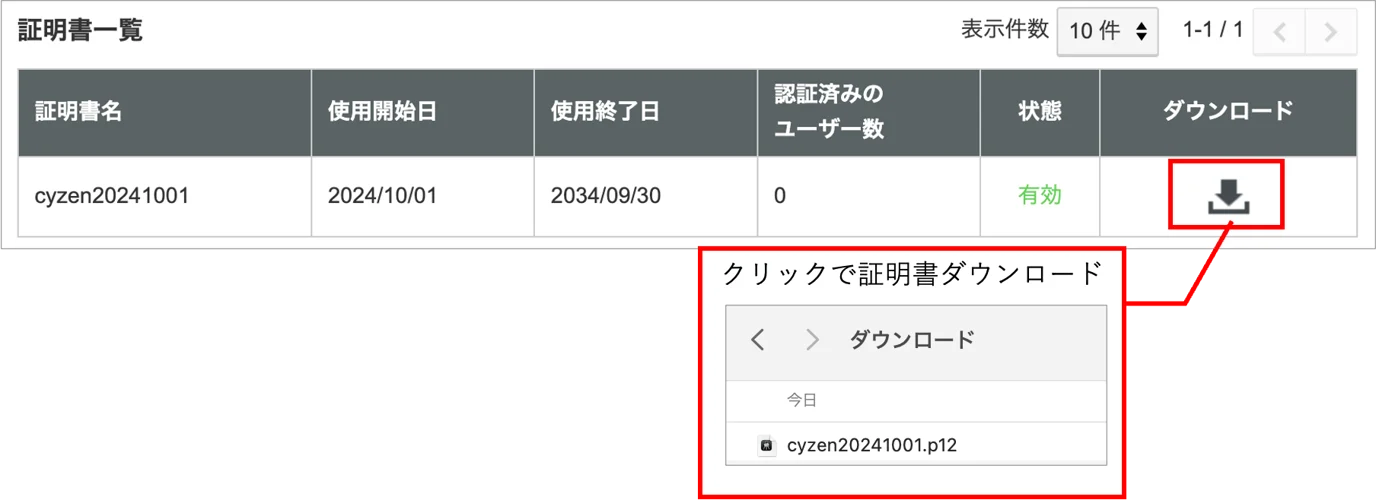Screen dimensions: 1376x500
Task: Click the 証明書一覧 heading
Action: point(80,30)
